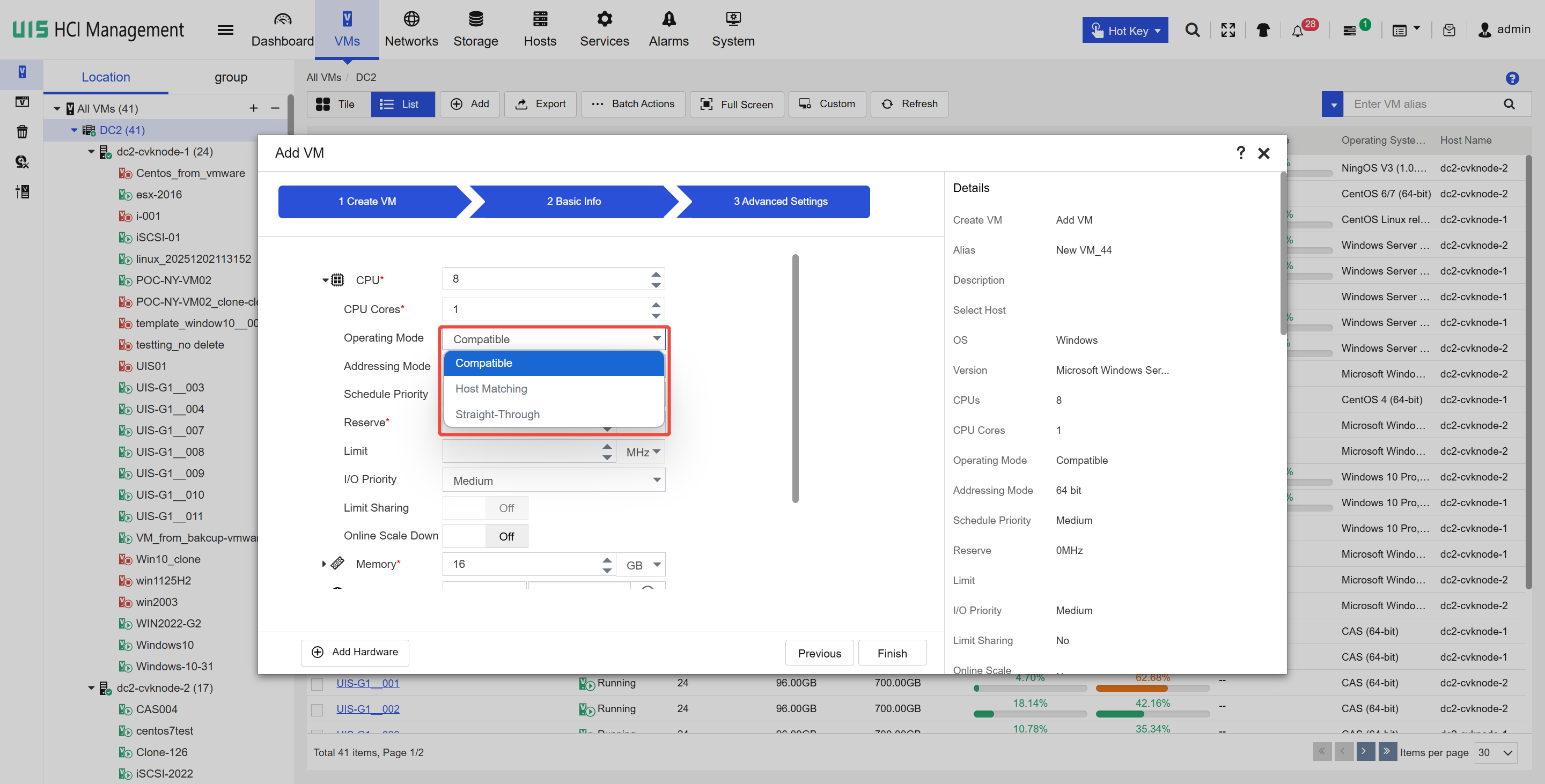Select Host Matching from Operating Mode list
Viewport: 1545px width, 784px height.
point(491,388)
